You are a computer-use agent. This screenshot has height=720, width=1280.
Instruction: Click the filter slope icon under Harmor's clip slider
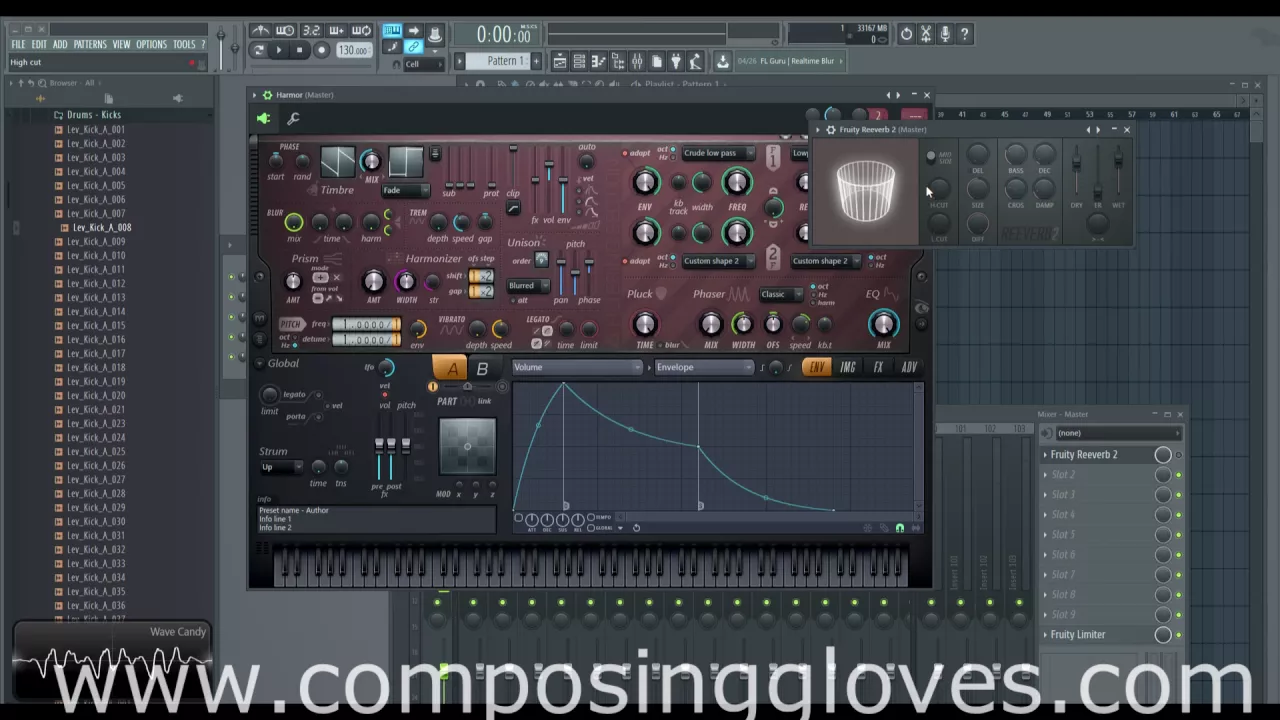[x=513, y=209]
